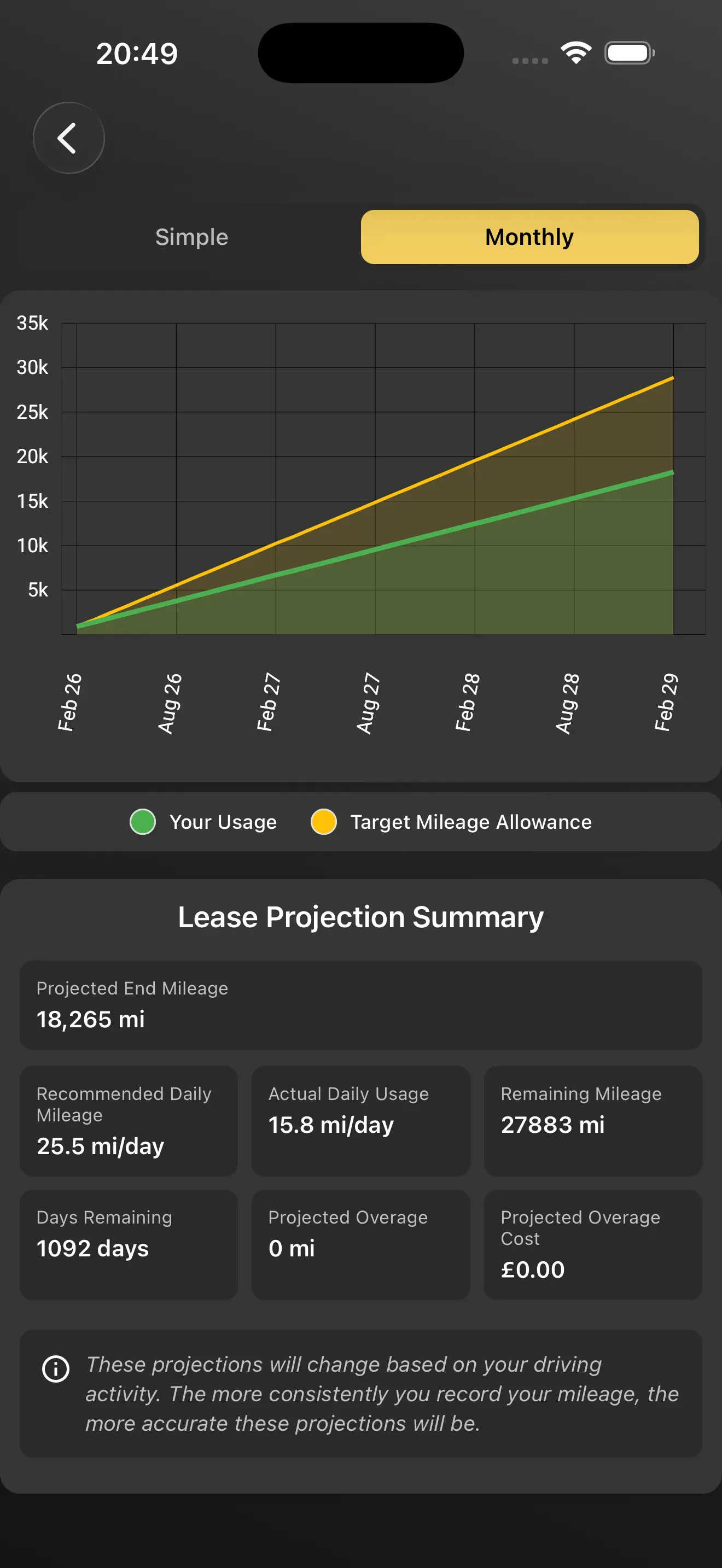Open the Projected End Mileage card
Screen dimensions: 722x1568
[x=360, y=1004]
